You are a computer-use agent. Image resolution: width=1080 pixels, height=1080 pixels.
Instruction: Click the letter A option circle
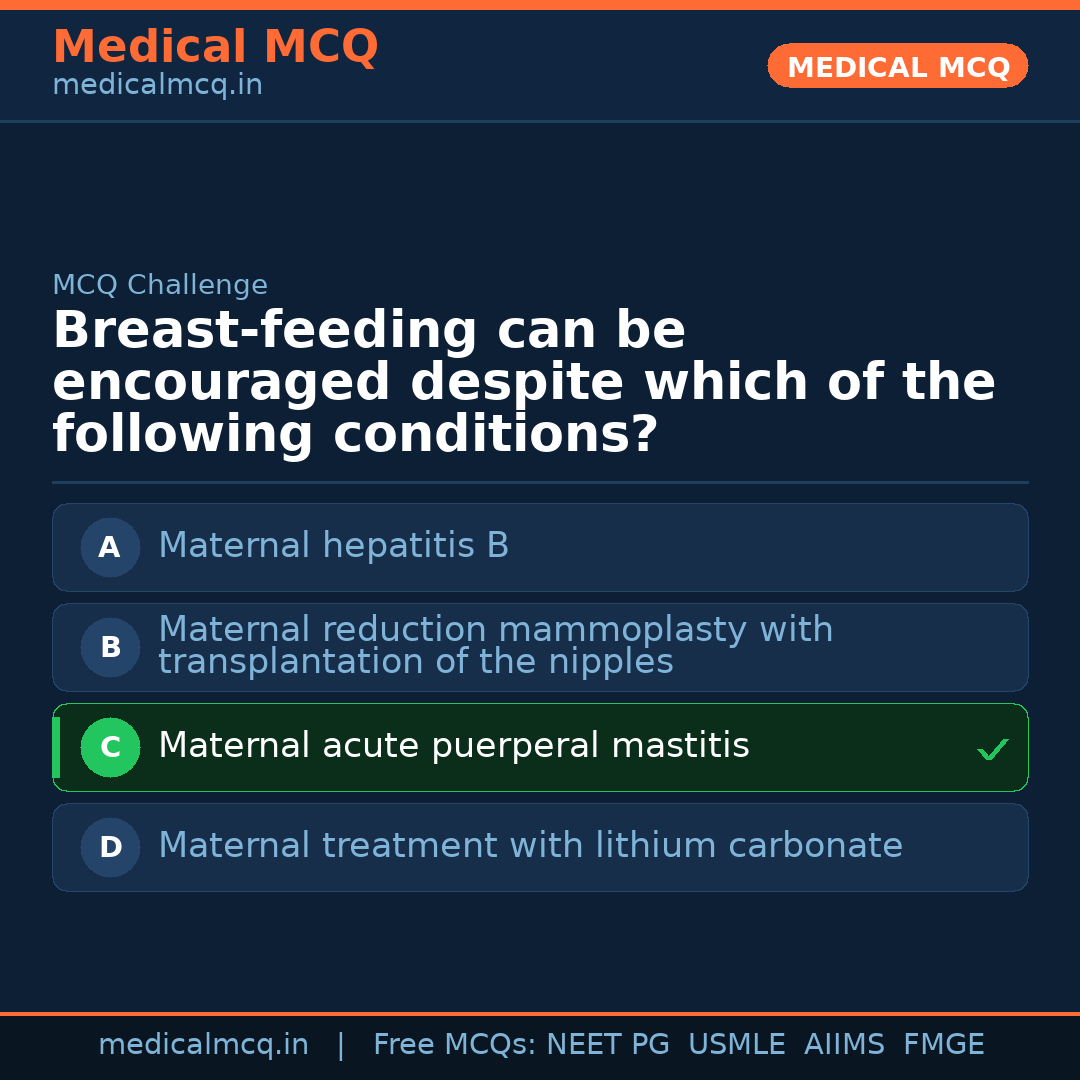tap(110, 547)
